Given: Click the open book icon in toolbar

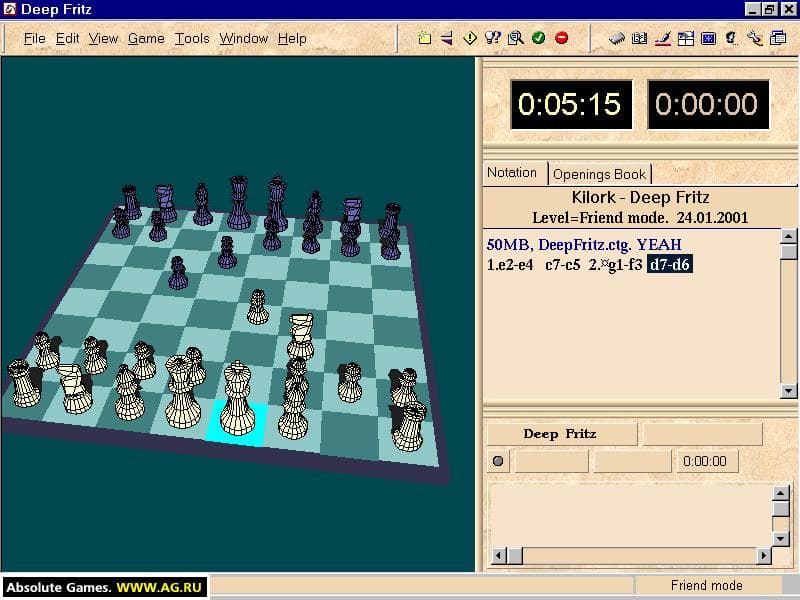Looking at the screenshot, I should (x=639, y=38).
